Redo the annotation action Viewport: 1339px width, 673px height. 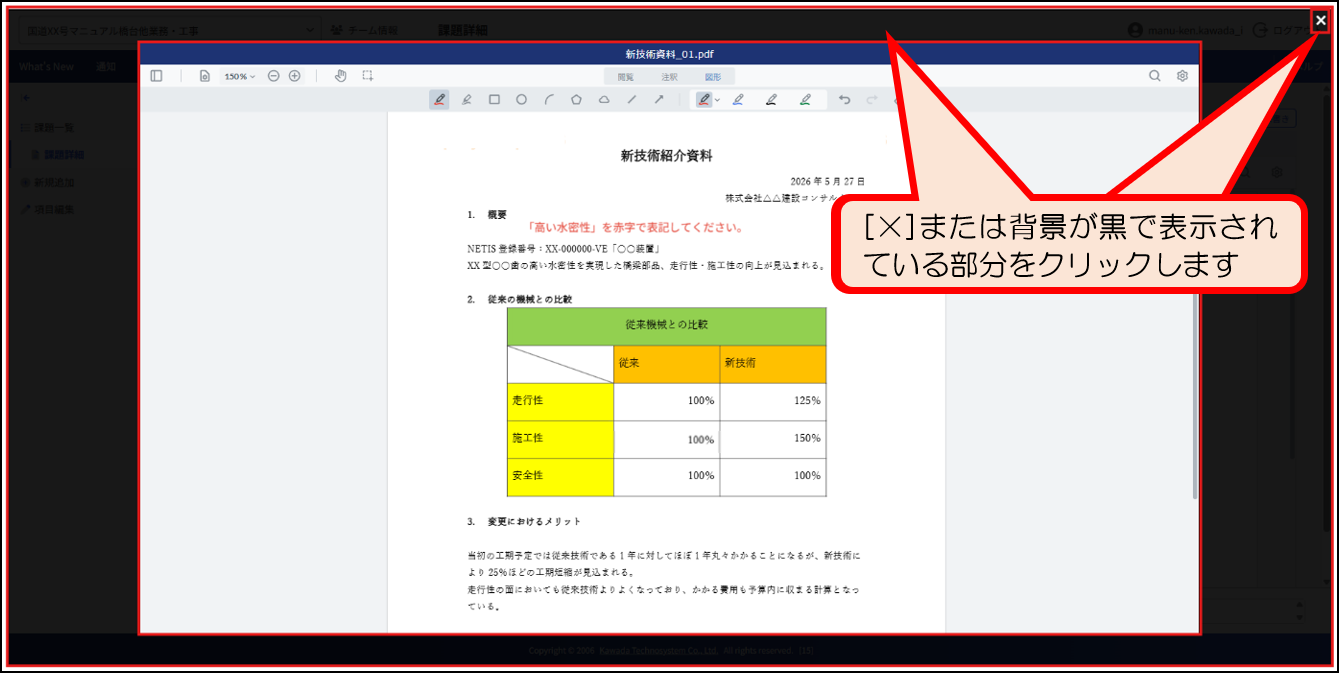pos(871,100)
